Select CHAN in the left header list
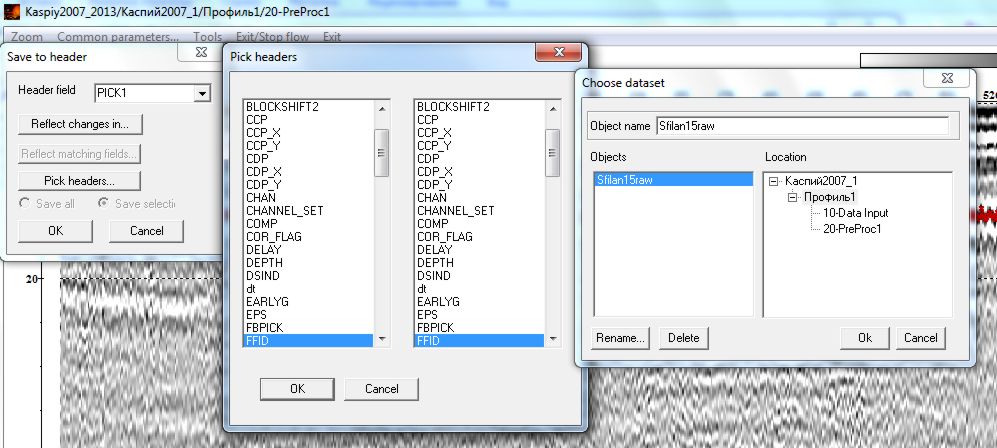Viewport: 997px width, 448px height. point(308,198)
